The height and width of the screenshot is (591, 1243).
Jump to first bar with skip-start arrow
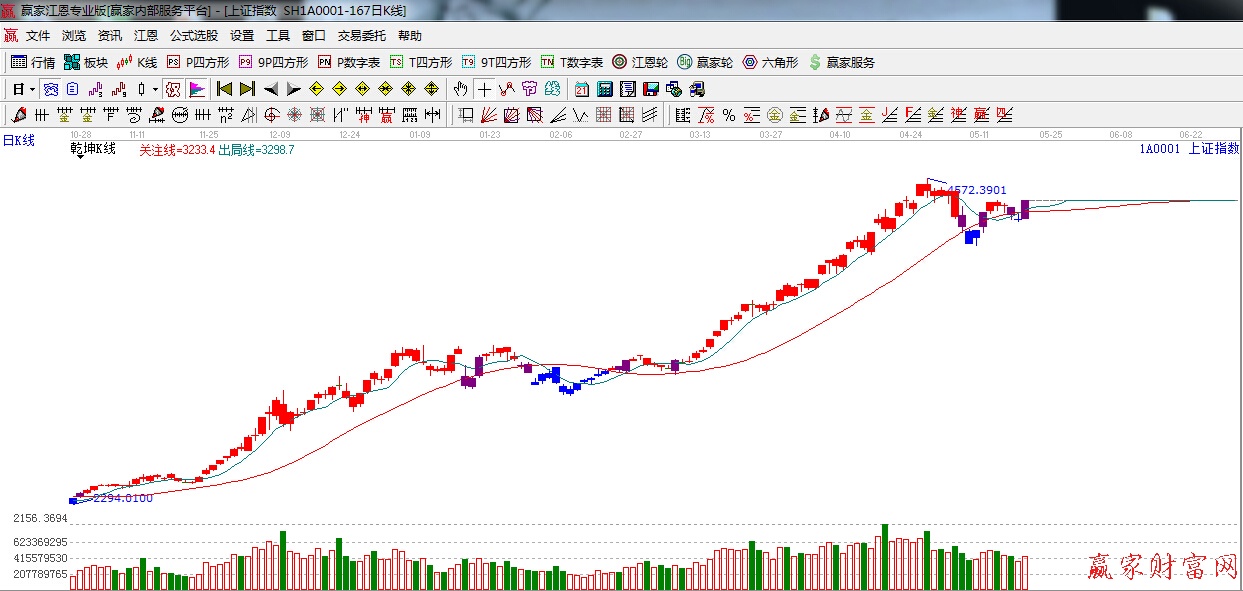(224, 89)
